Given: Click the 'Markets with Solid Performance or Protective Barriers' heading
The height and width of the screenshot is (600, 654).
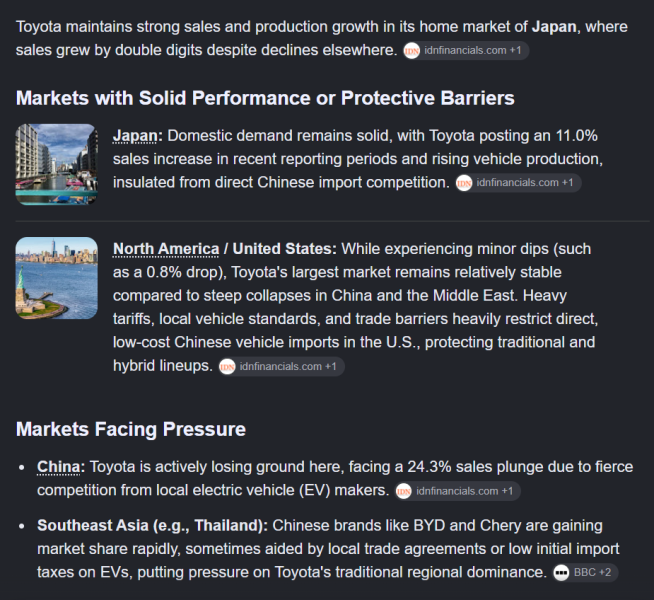Looking at the screenshot, I should point(265,98).
